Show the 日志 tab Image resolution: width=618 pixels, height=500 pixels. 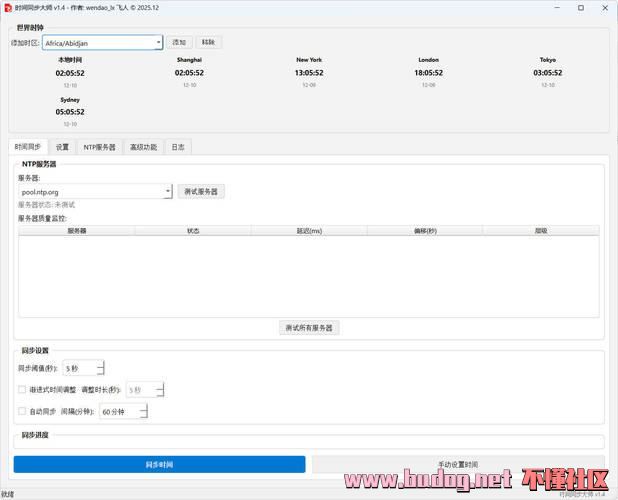(x=176, y=147)
